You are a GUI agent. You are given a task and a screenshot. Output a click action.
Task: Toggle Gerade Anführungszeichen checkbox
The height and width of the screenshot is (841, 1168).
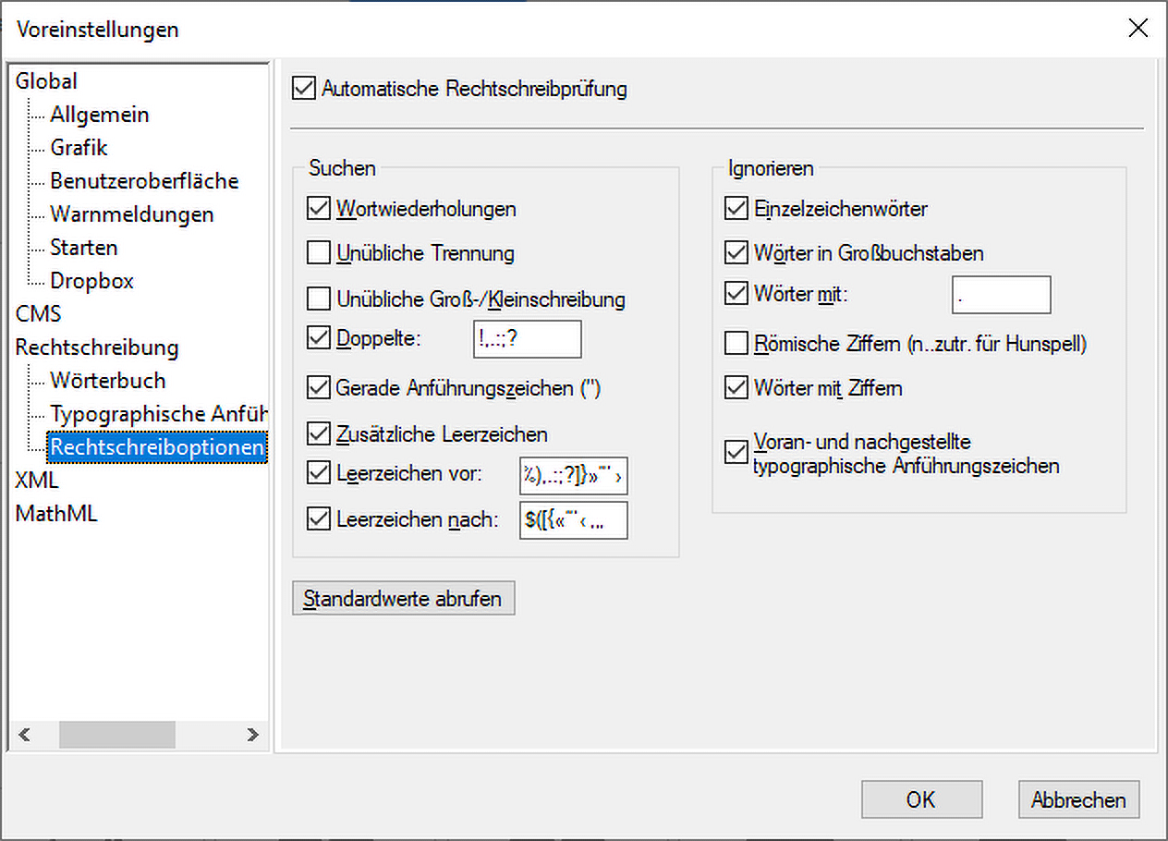[x=319, y=388]
